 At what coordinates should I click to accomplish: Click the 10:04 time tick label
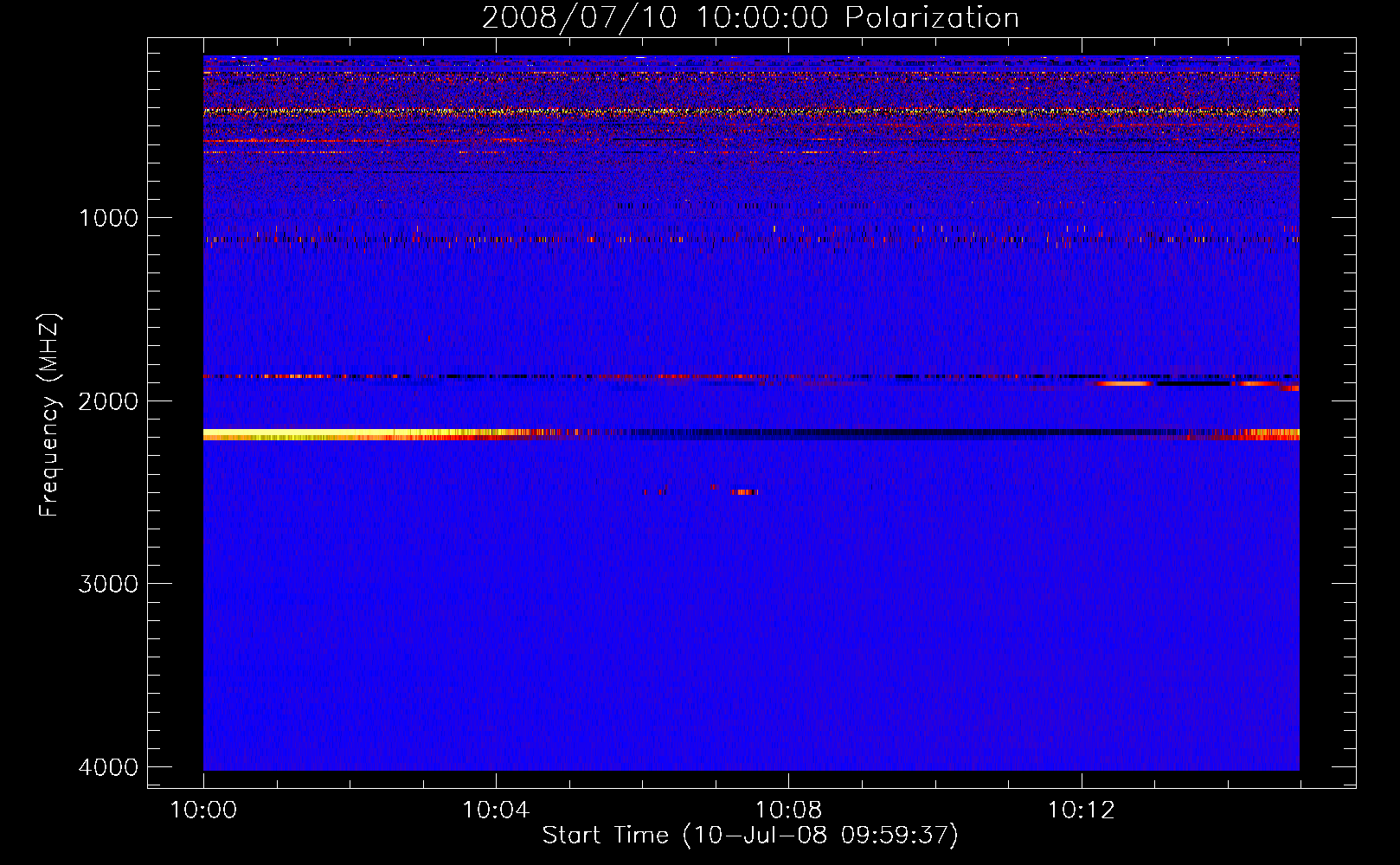496,811
